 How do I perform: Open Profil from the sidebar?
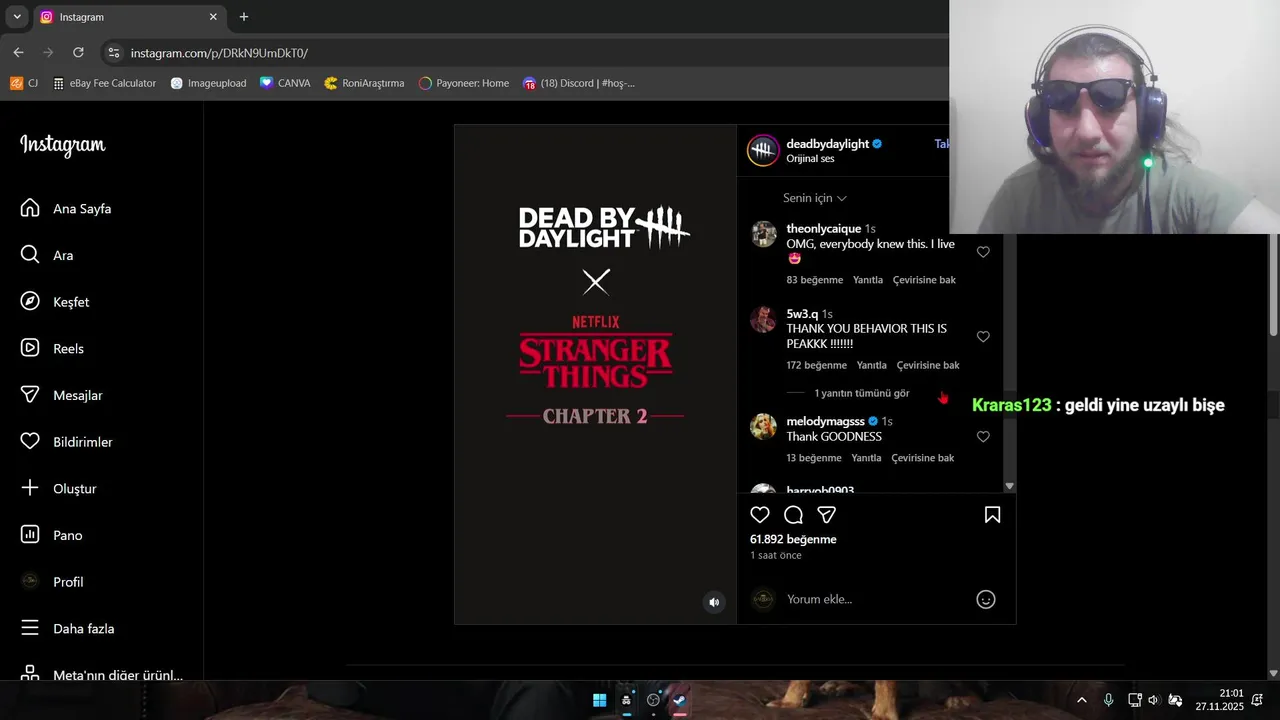point(52,582)
